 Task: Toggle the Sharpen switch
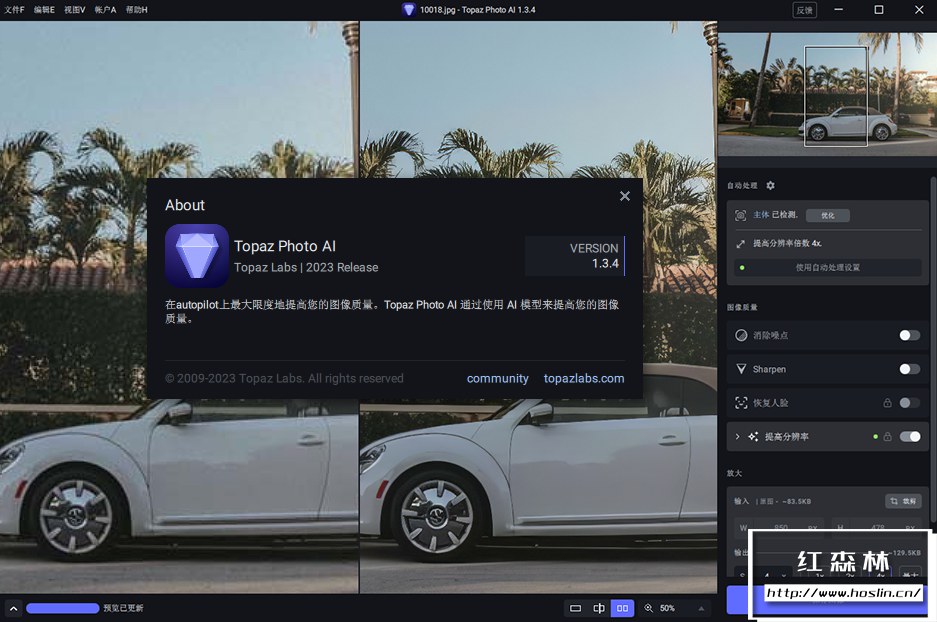910,369
